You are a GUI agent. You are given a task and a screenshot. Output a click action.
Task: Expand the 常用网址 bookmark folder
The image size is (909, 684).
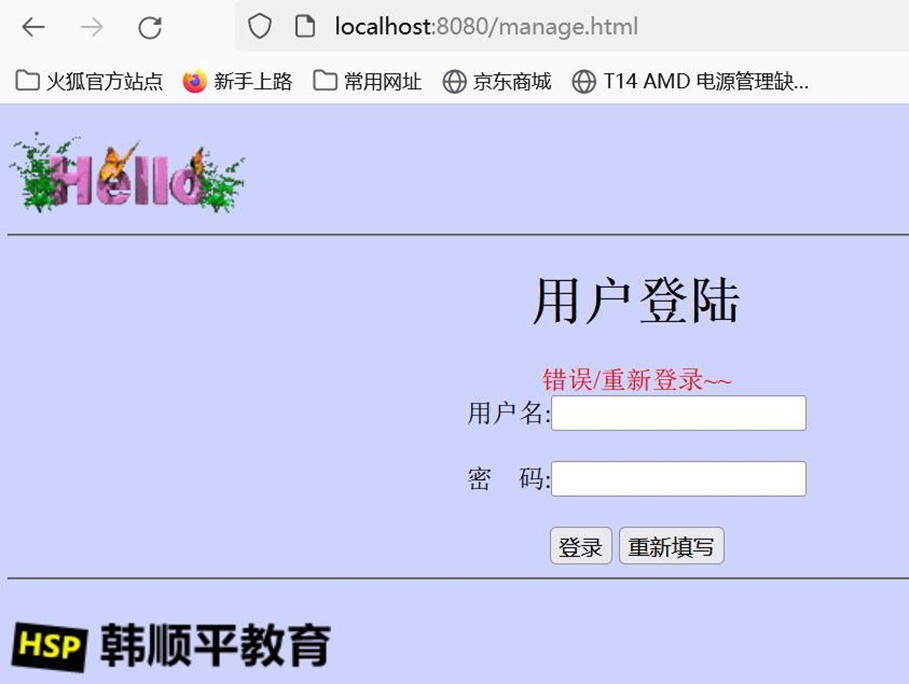367,82
